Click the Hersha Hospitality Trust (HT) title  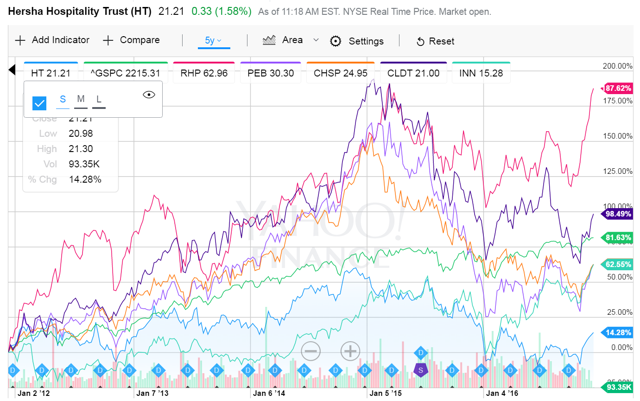coord(80,11)
